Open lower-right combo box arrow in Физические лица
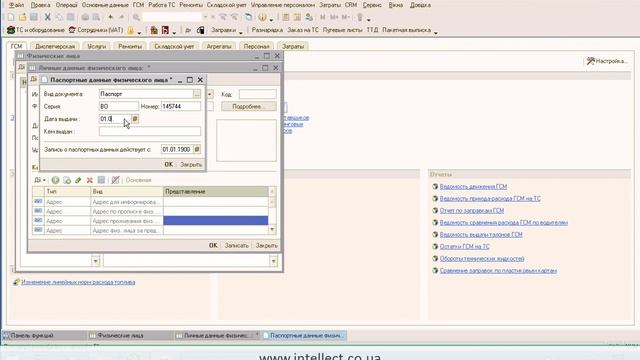The width and height of the screenshot is (640, 360). [x=274, y=261]
